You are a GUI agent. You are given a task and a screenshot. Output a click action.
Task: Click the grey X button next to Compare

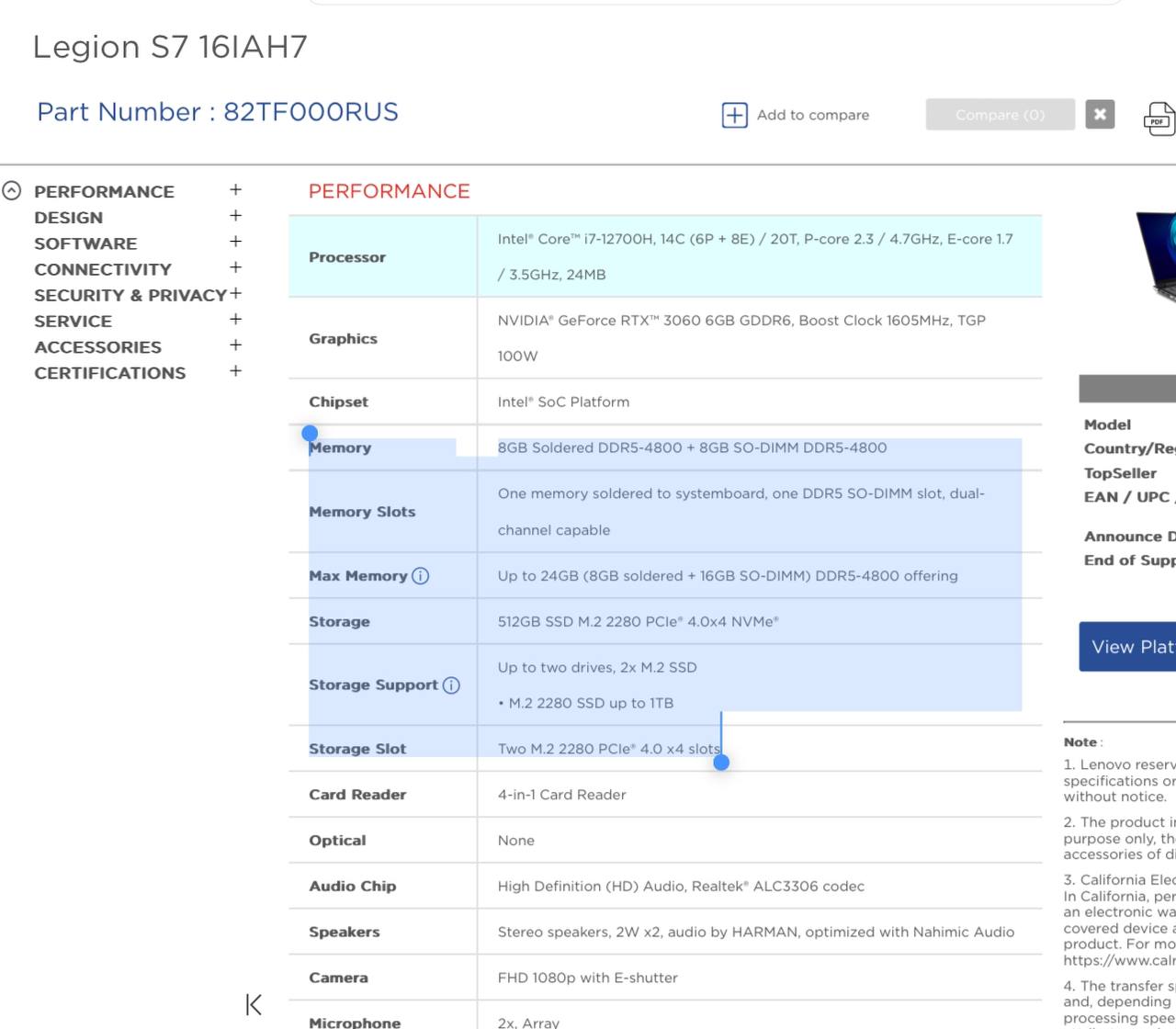(x=1100, y=114)
